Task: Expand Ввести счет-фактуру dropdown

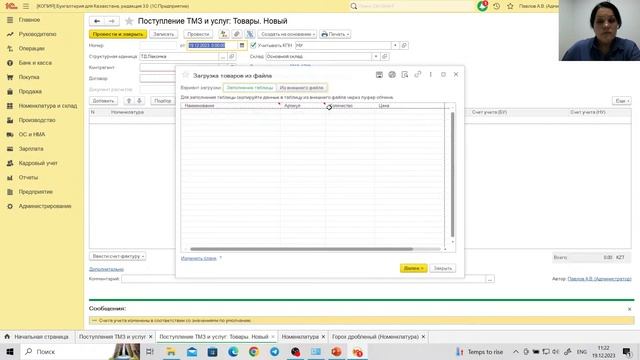Action: pos(118,256)
